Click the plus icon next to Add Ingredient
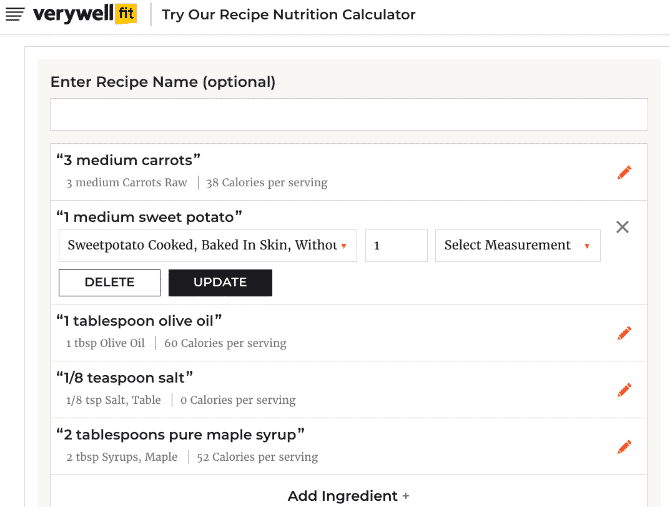 click(x=406, y=496)
